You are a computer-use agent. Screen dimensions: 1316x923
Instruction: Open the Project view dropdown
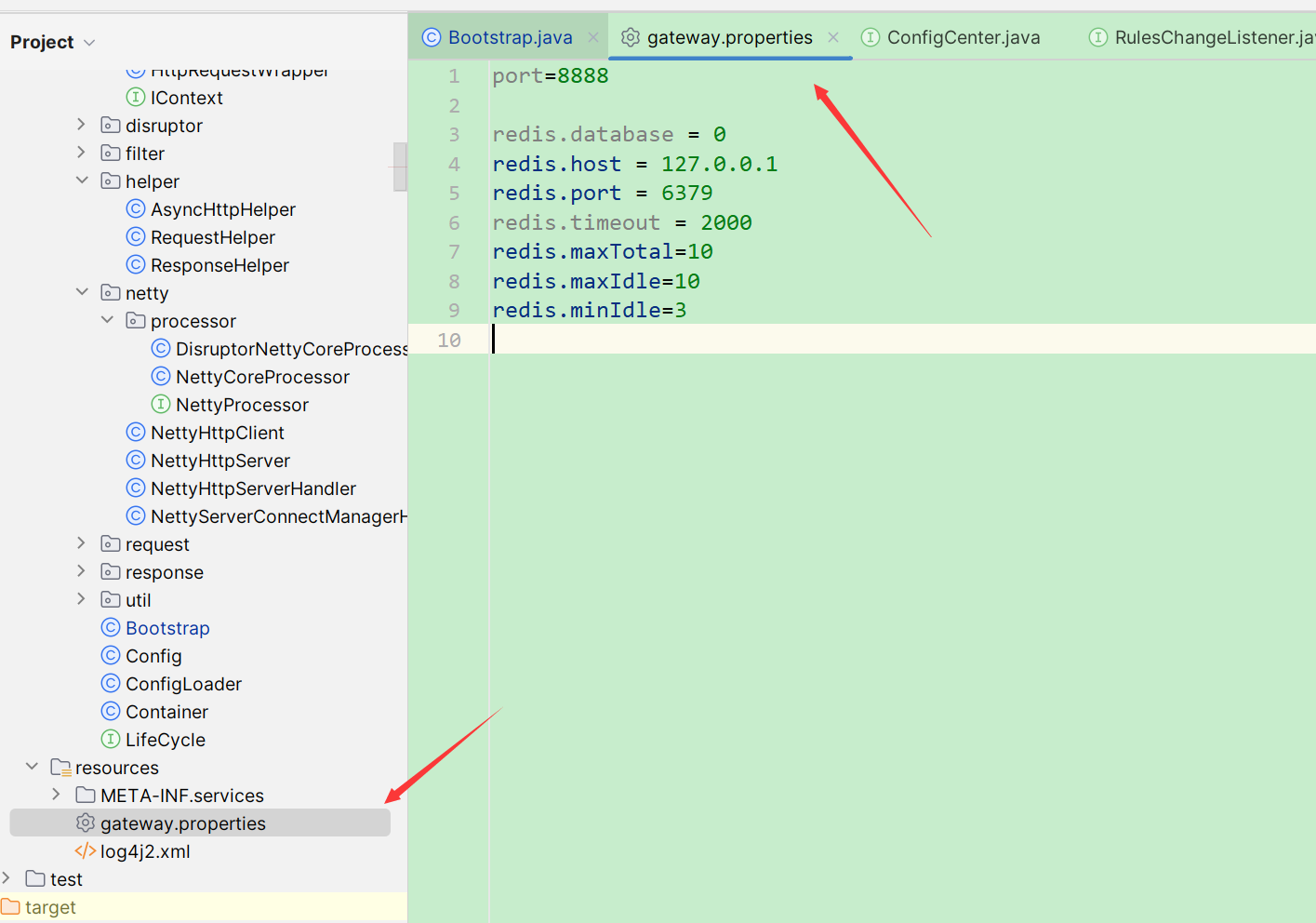(x=89, y=43)
